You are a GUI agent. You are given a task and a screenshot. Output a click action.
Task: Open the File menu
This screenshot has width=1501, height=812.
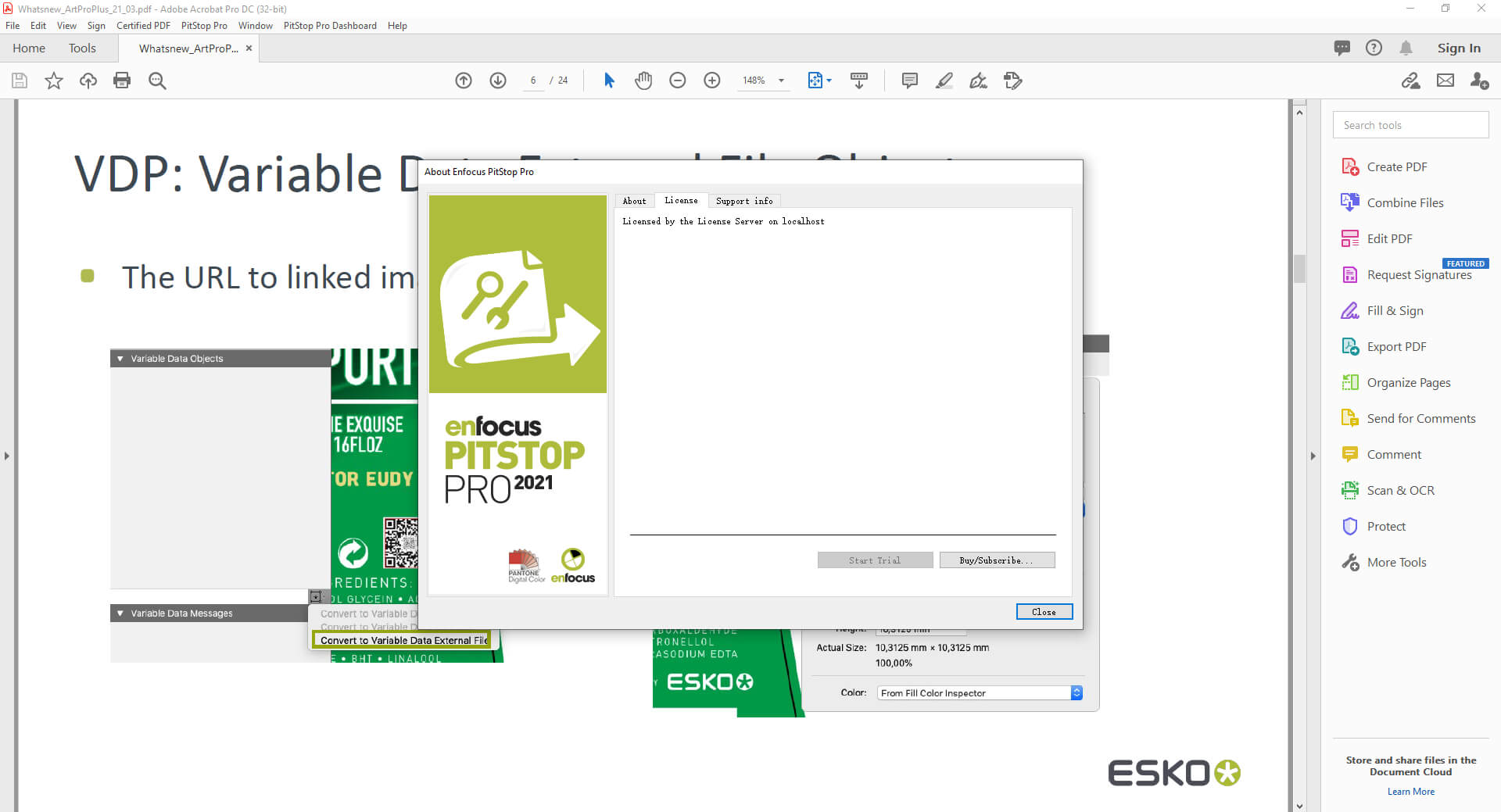[x=13, y=26]
